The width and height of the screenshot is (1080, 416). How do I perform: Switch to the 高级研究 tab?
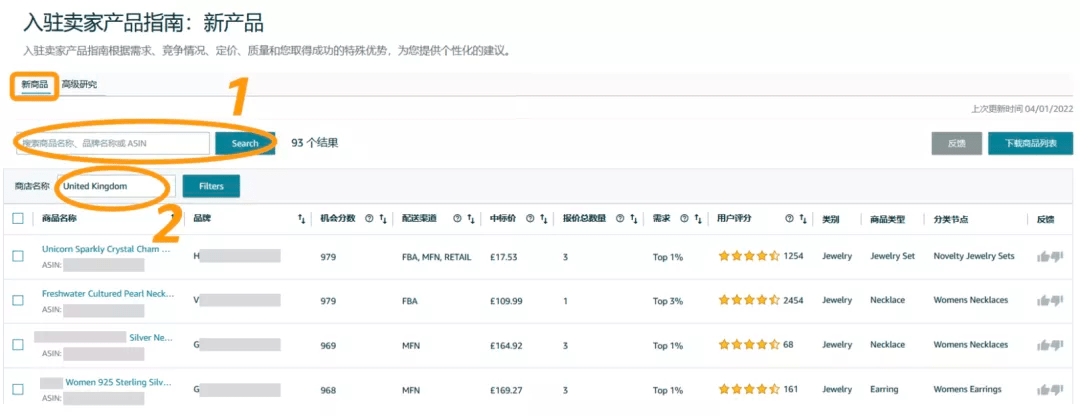pos(79,84)
